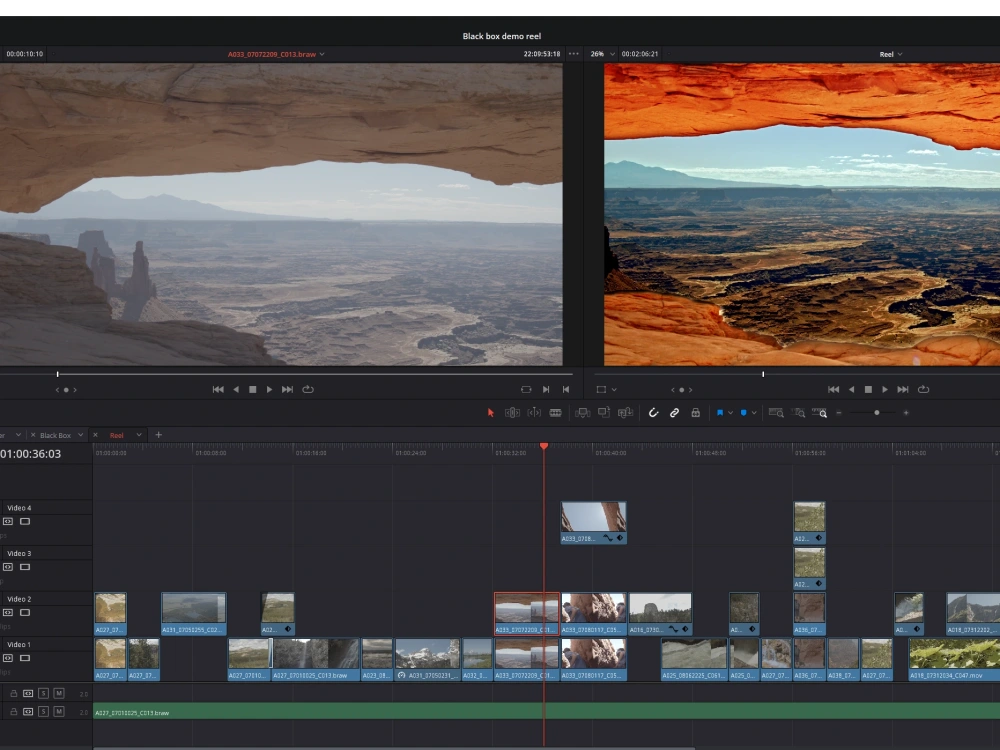Mute the first audio track
The image size is (1000, 750).
tap(59, 693)
